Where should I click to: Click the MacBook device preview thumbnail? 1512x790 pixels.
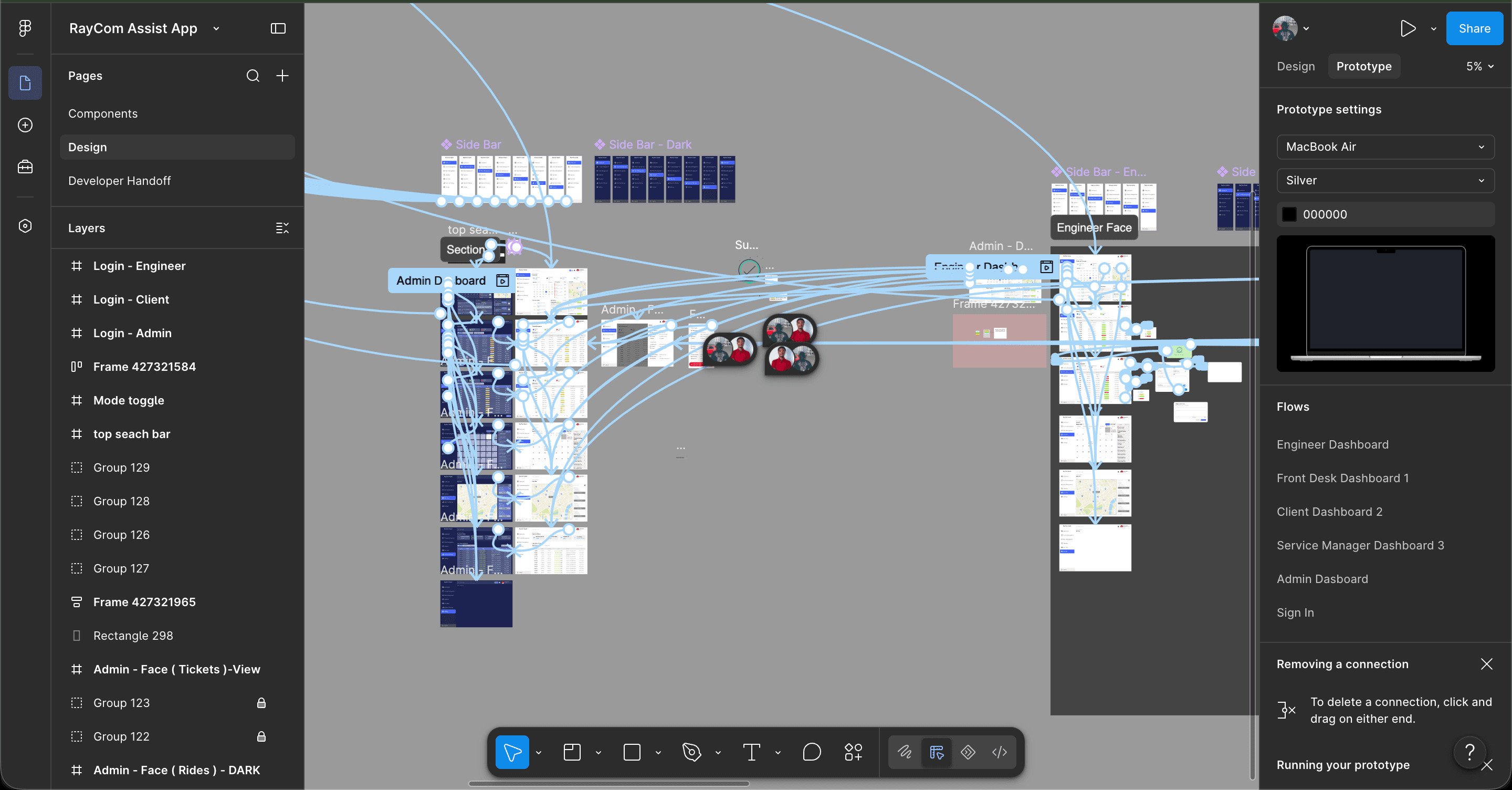coord(1385,304)
